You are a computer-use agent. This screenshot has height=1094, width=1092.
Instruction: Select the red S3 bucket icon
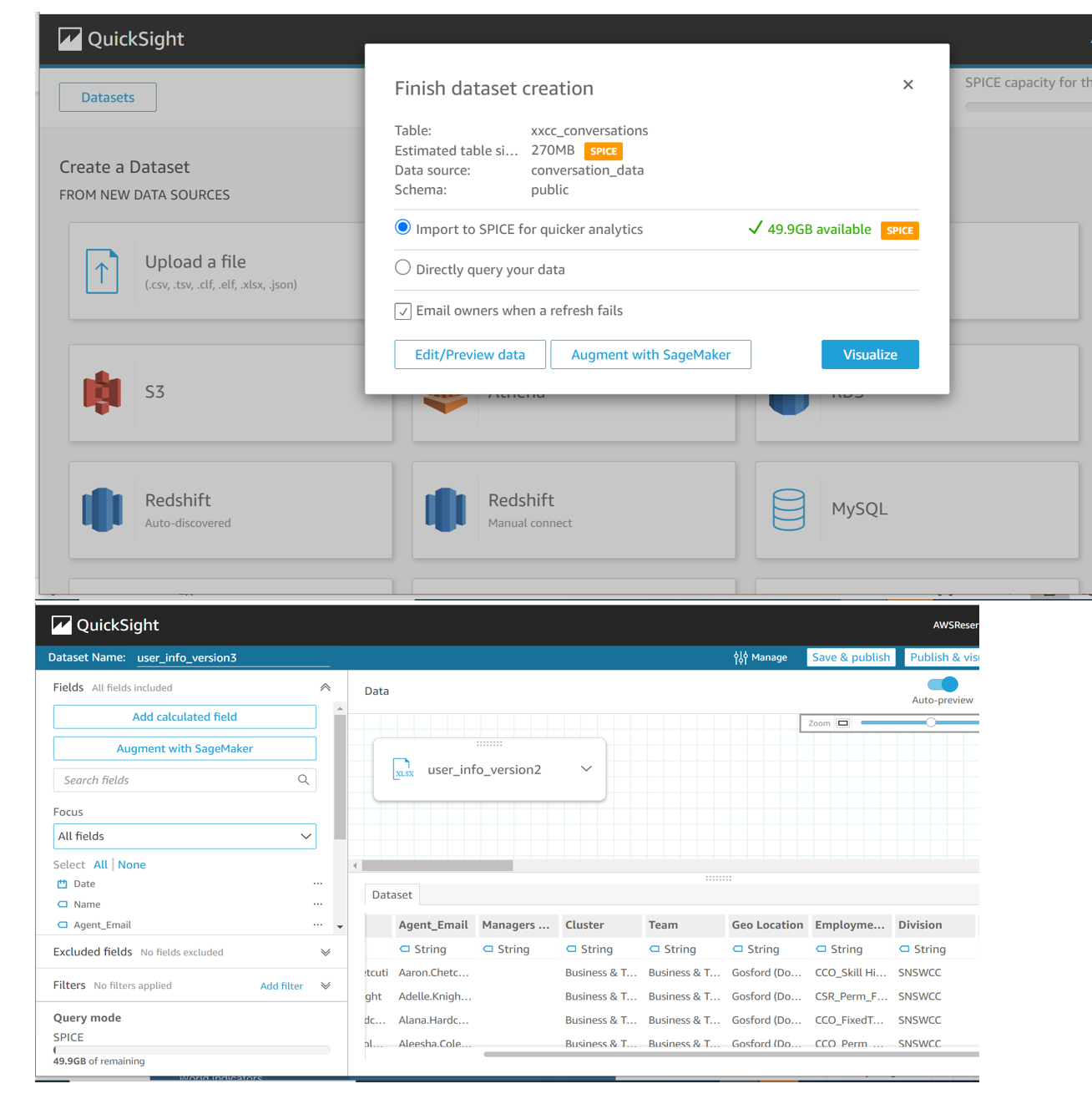pyautogui.click(x=102, y=393)
